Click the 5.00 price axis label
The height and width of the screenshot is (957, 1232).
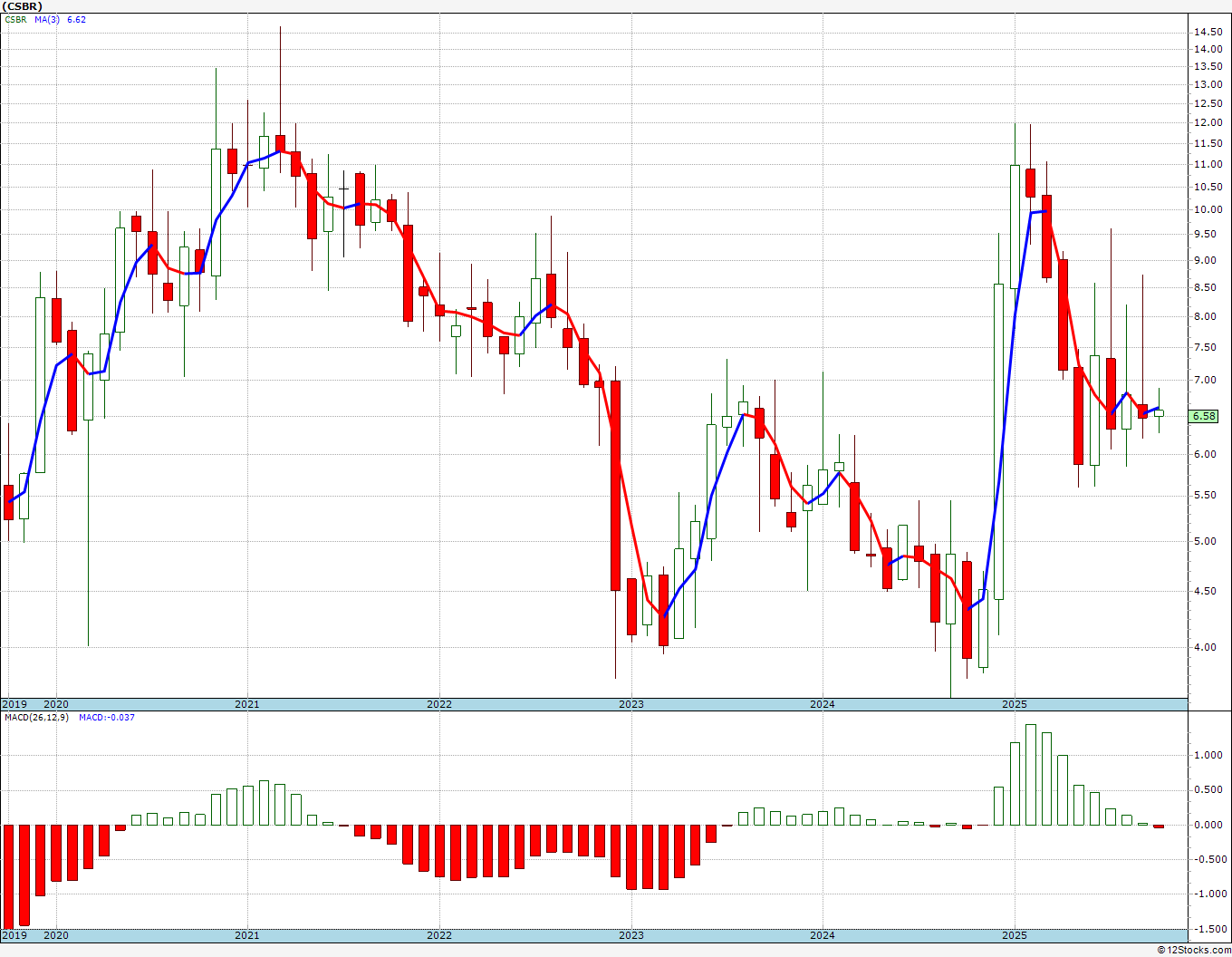click(1204, 542)
